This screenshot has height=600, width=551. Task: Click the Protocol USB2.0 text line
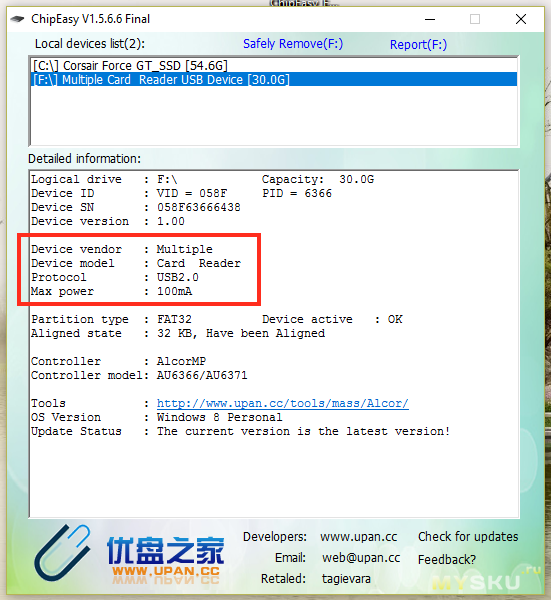tap(115, 277)
